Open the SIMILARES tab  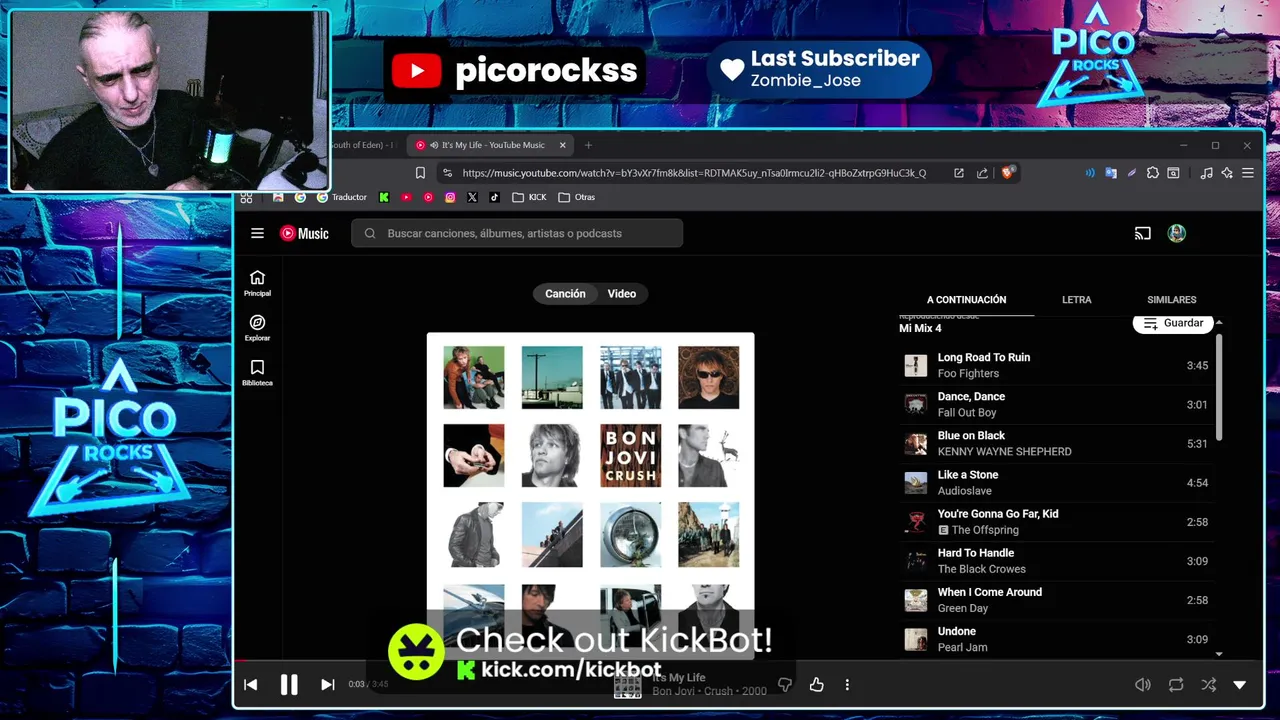pyautogui.click(x=1172, y=300)
